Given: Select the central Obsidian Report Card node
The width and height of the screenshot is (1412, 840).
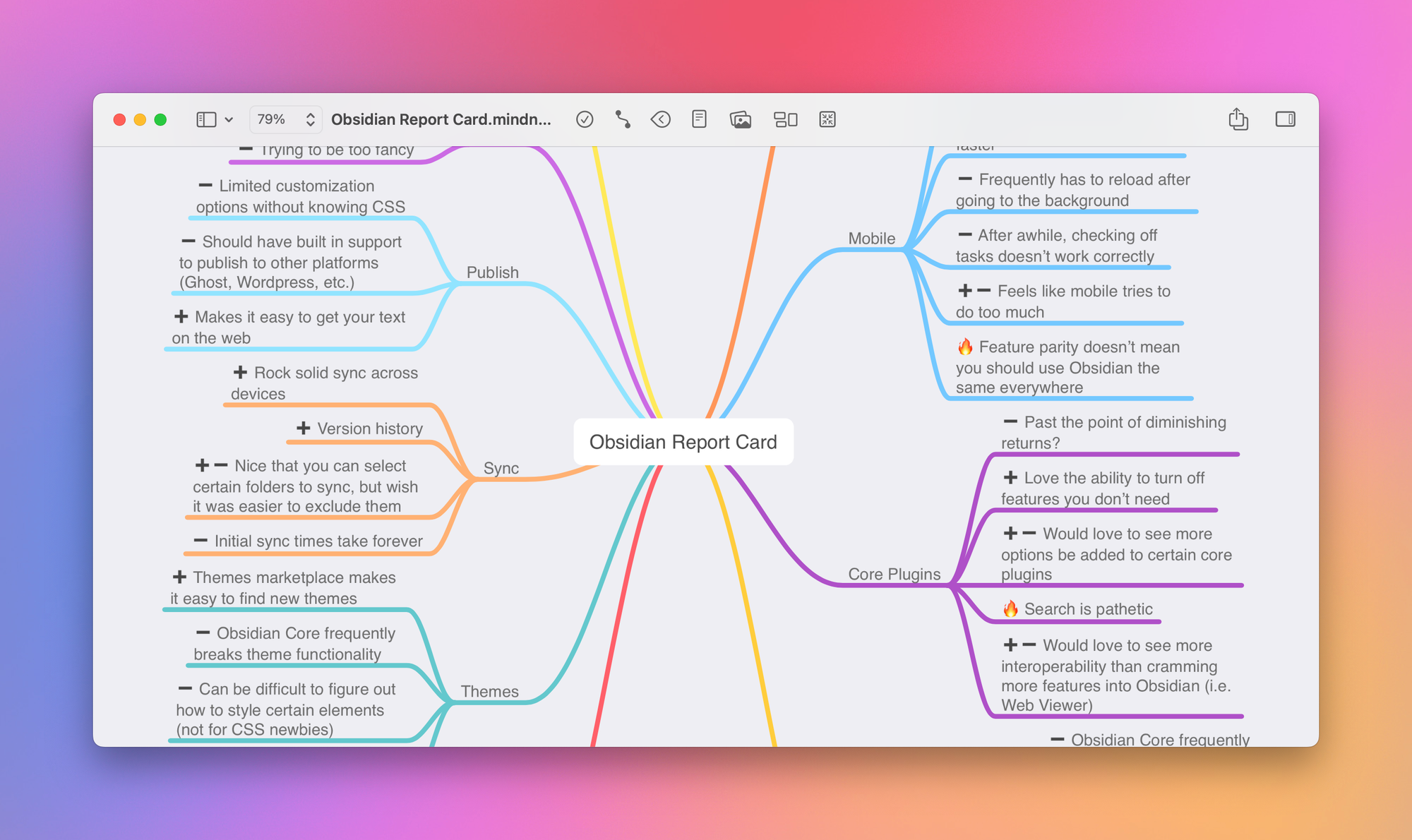Looking at the screenshot, I should pos(683,442).
